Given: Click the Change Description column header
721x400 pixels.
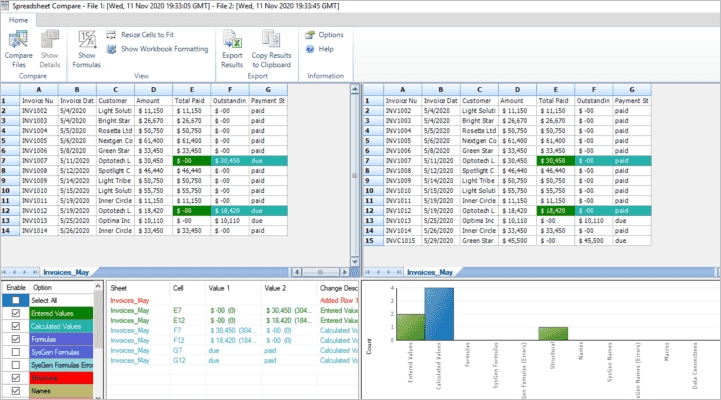Looking at the screenshot, I should (338, 288).
